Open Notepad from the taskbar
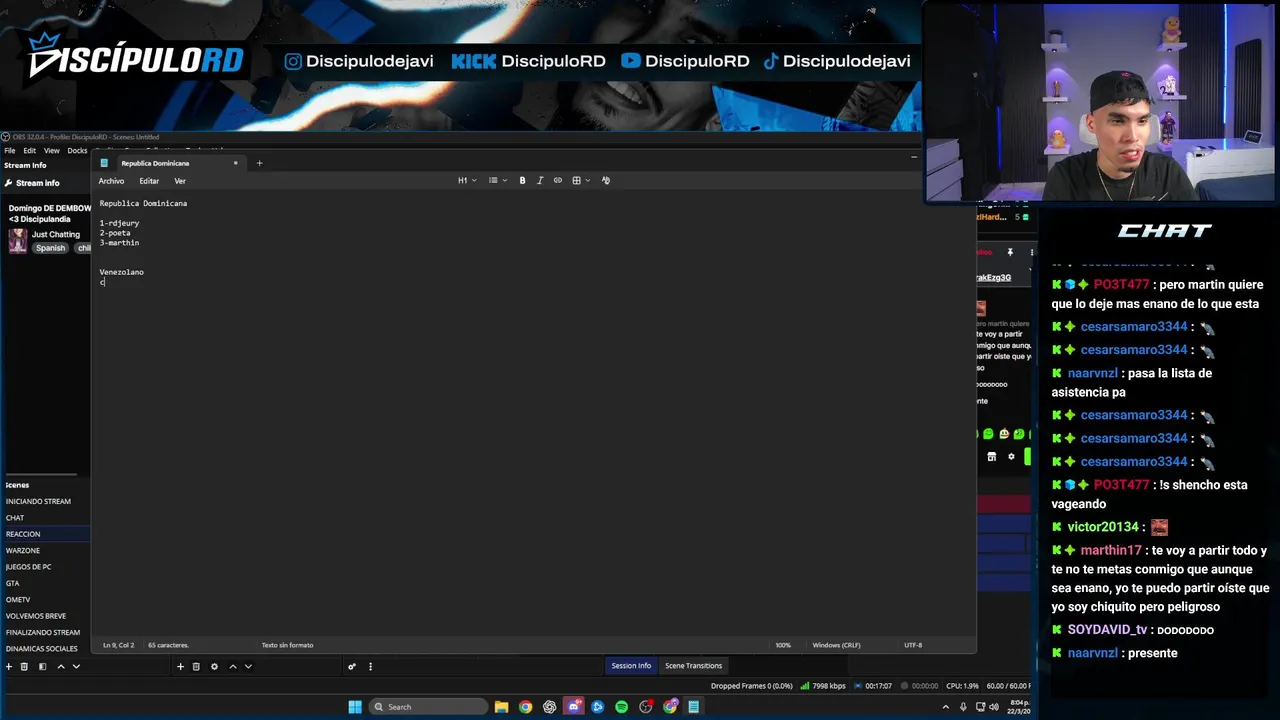The width and height of the screenshot is (1280, 720). click(693, 707)
